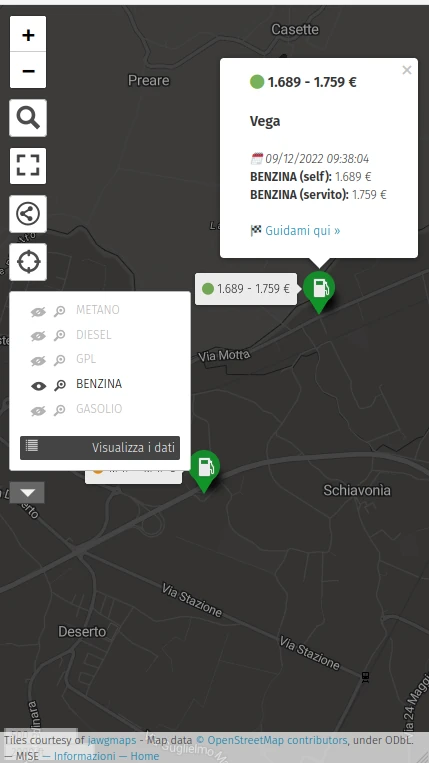Open the jawgmaps attribution link
The height and width of the screenshot is (763, 429).
(x=112, y=741)
